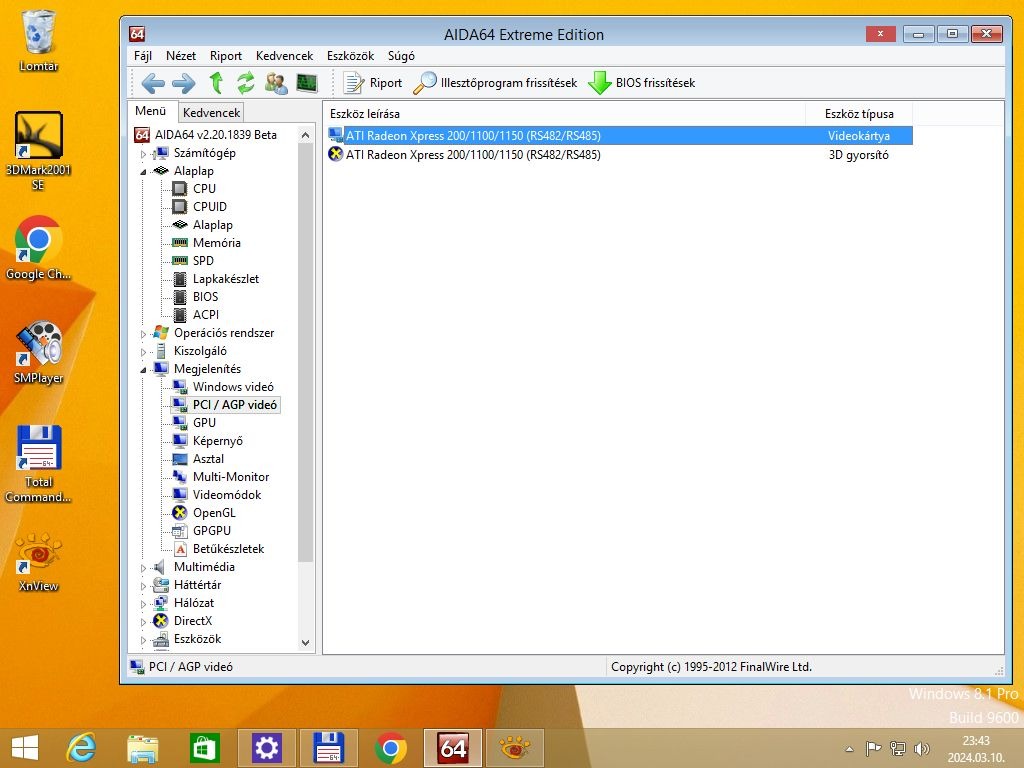Select the CPUID tree item
Screen dimensions: 1024x768
coord(210,206)
